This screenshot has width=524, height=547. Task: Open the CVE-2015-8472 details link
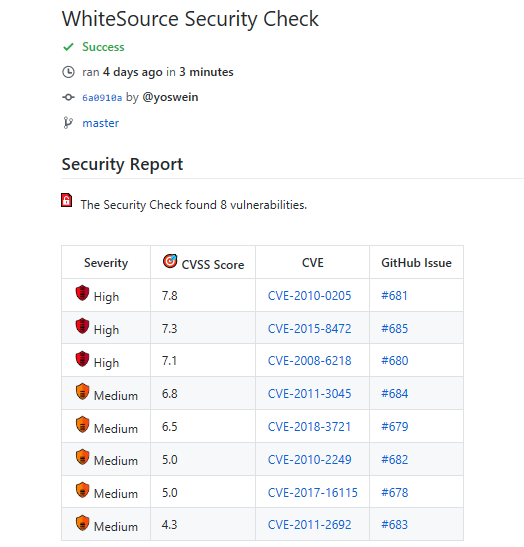309,329
